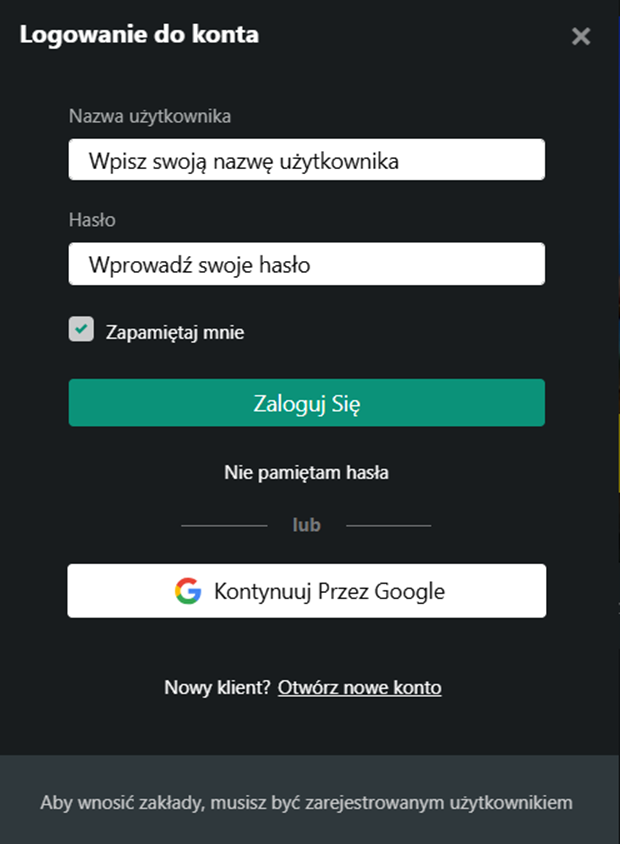Uncheck the Zapamiętaj mnie checkbox
This screenshot has height=844, width=620.
[81, 330]
